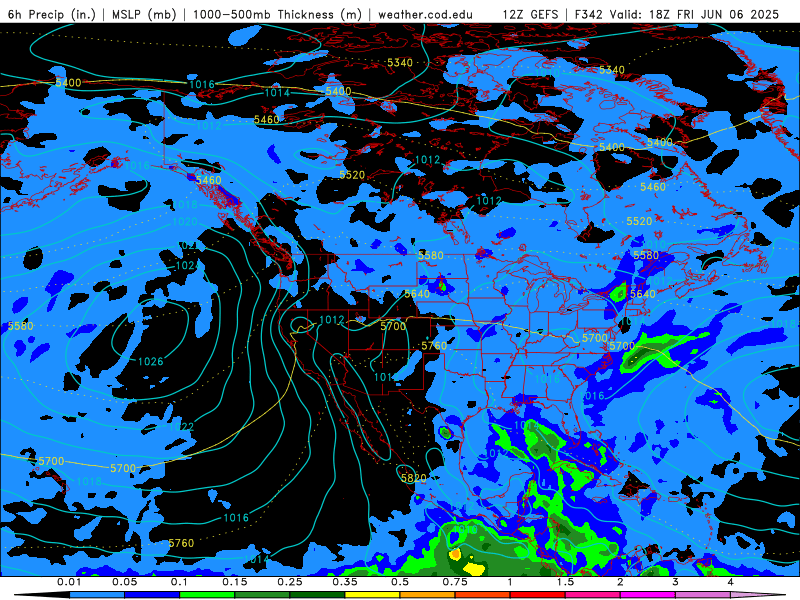Click the light blue 0.01 legend swatch

click(x=96, y=595)
